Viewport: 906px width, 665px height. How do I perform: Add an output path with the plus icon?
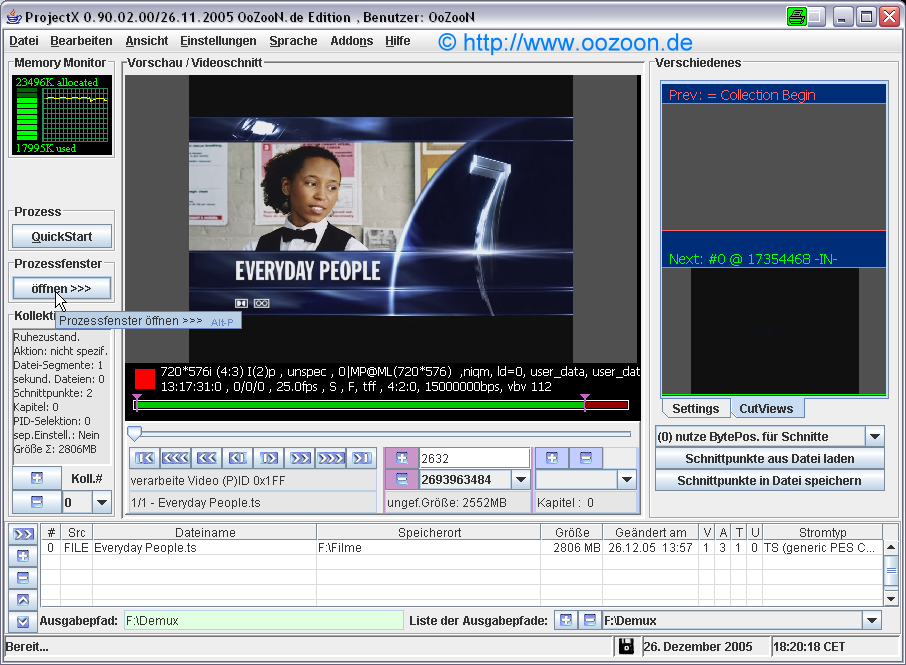point(566,621)
